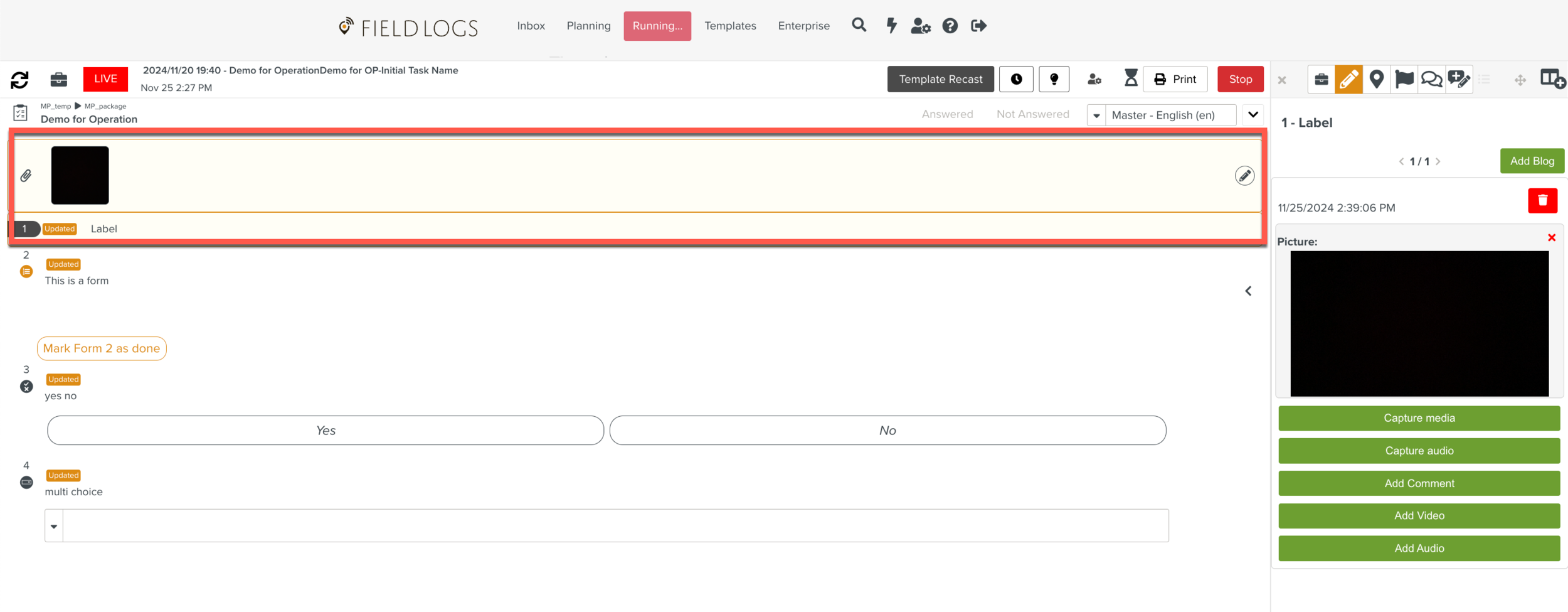
Task: Open the help question mark icon
Action: (950, 26)
